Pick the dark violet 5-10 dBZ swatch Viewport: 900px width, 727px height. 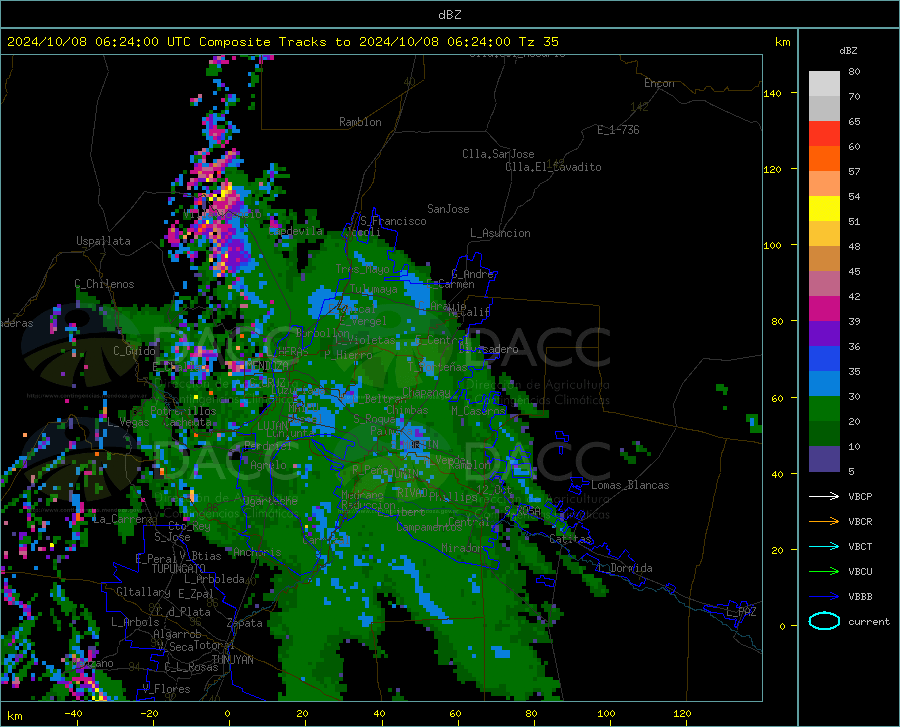[824, 459]
